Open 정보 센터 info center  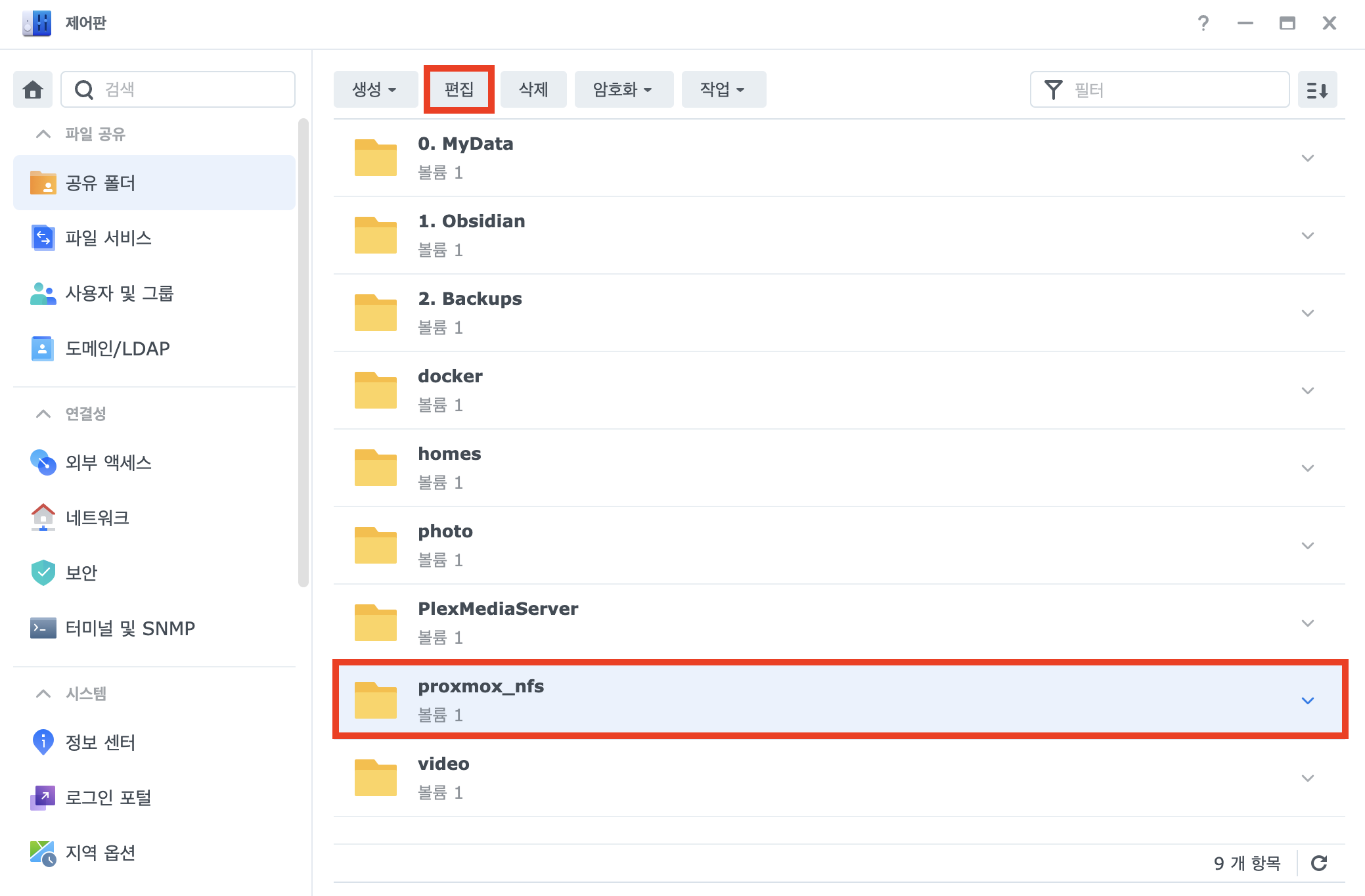click(100, 742)
